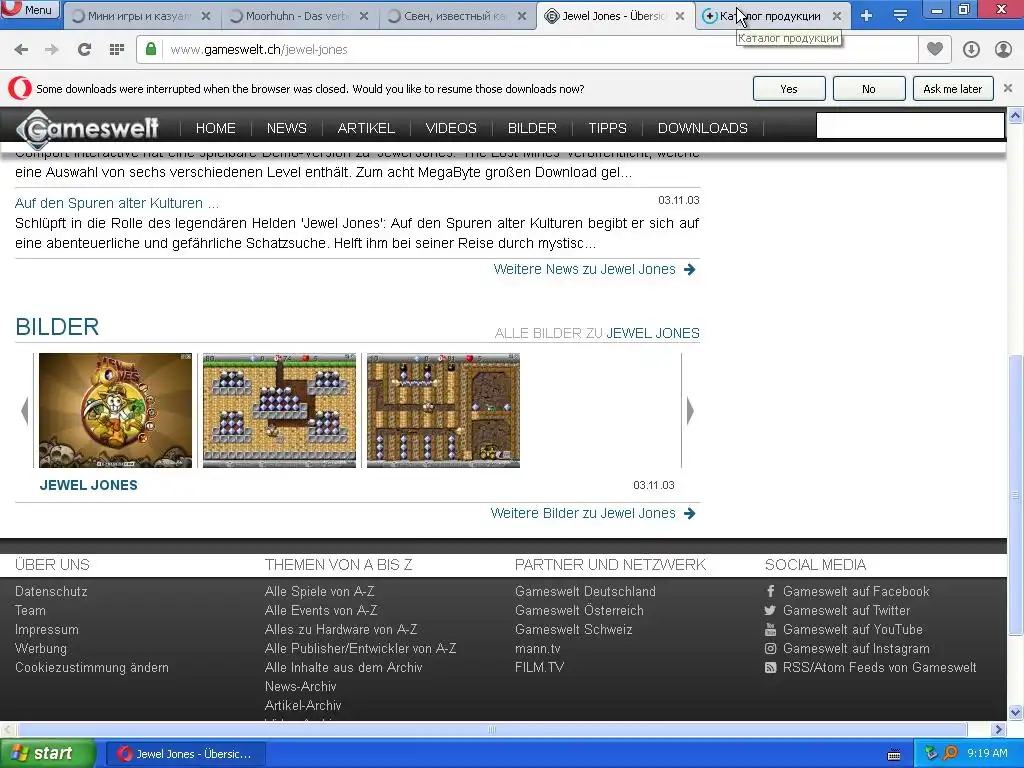
Task: Open Cookiezustimmung ändern link
Action: [91, 667]
